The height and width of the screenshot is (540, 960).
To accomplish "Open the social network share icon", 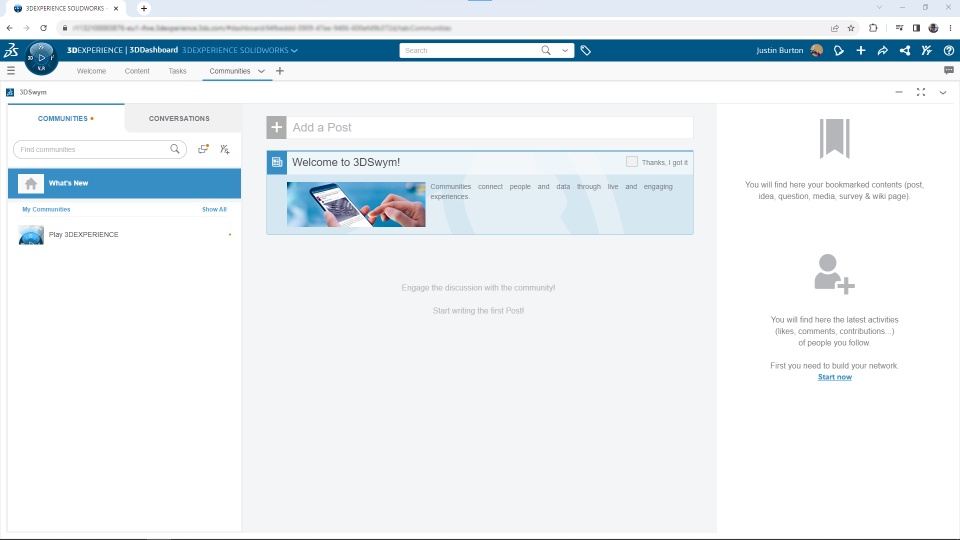I will click(x=905, y=50).
